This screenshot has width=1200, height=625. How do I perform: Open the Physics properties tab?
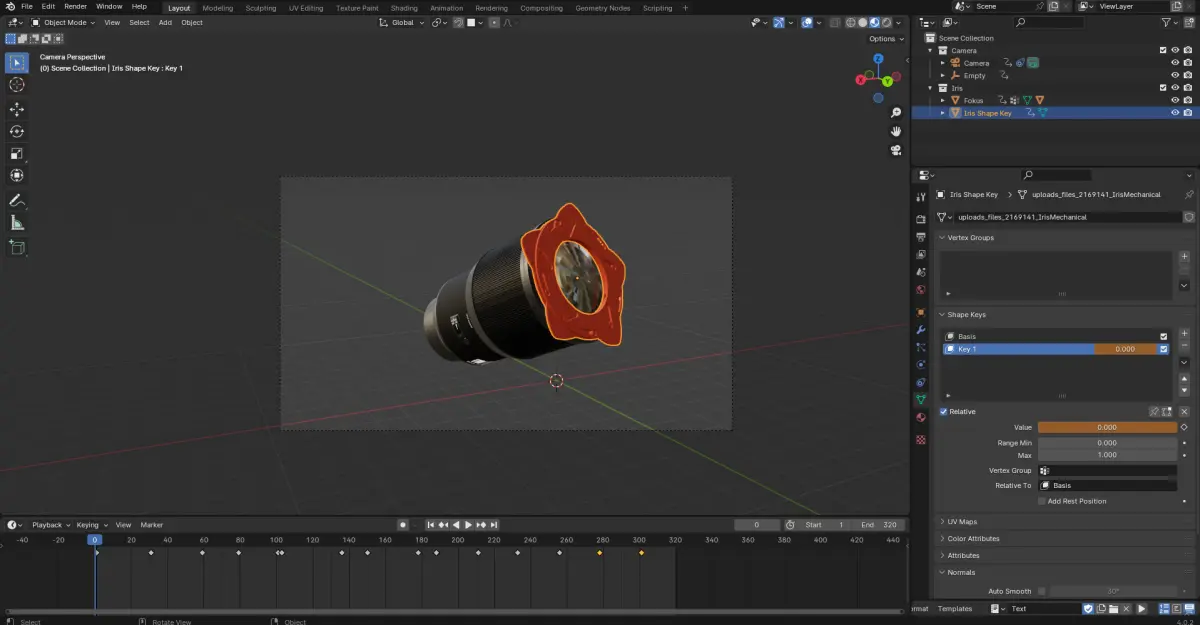point(921,365)
